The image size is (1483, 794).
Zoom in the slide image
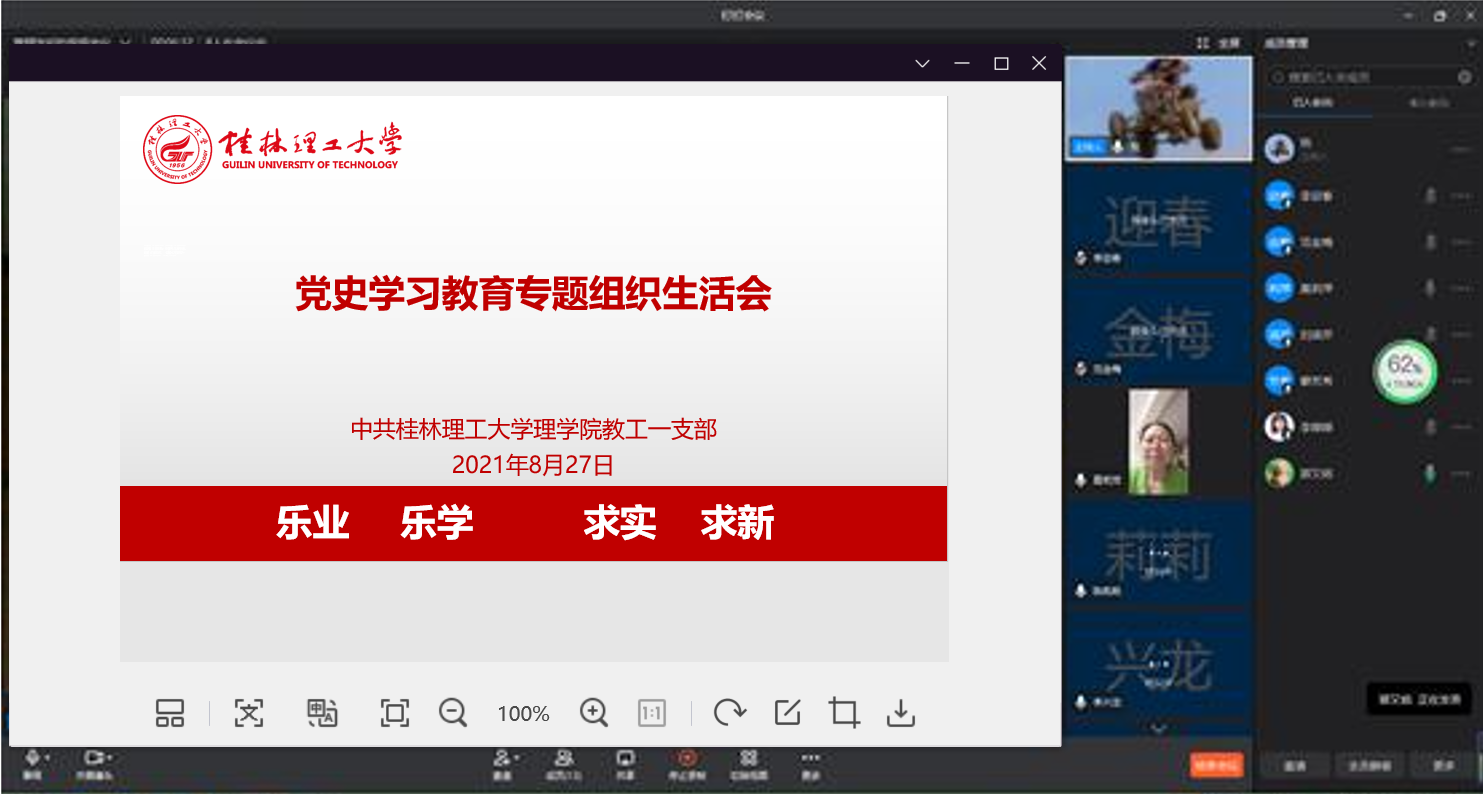(x=594, y=713)
